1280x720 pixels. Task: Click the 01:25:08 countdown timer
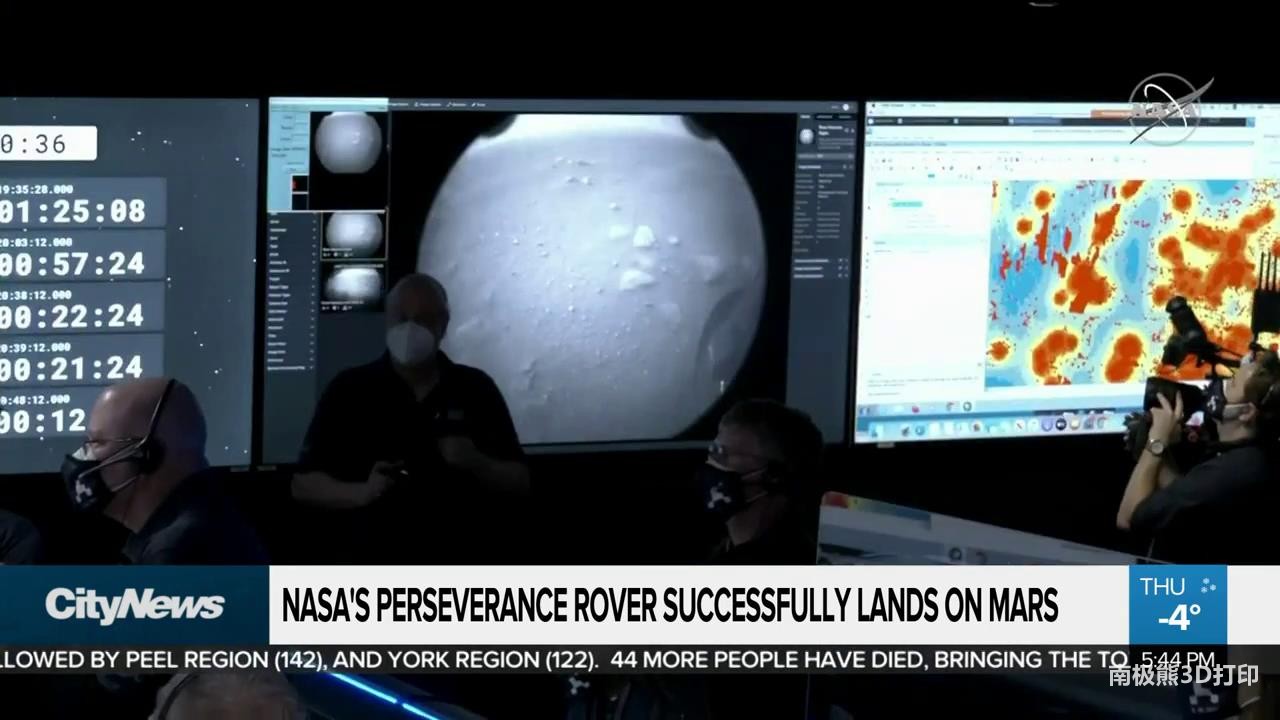coord(73,211)
